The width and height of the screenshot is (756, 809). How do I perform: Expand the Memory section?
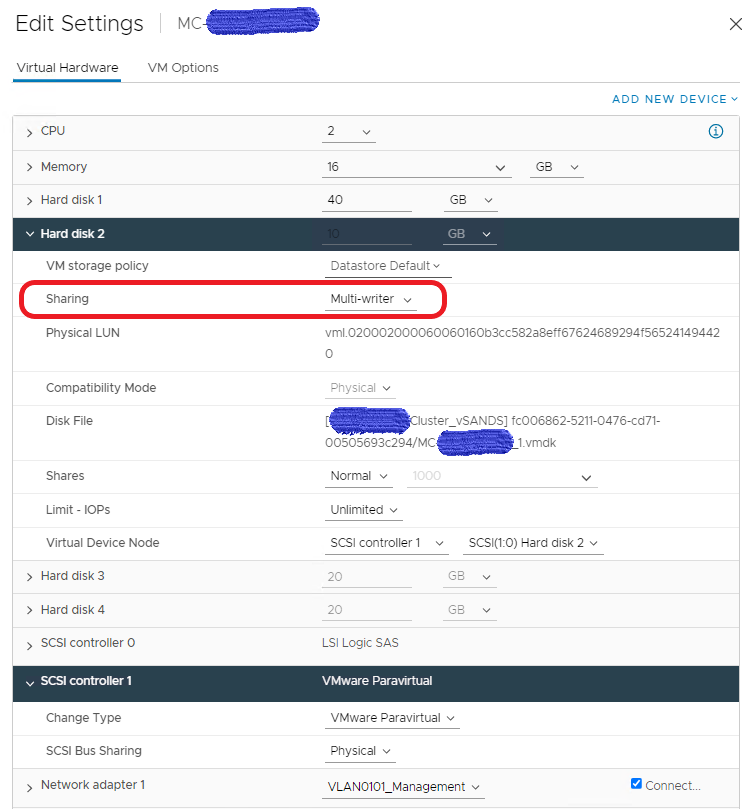pyautogui.click(x=29, y=167)
